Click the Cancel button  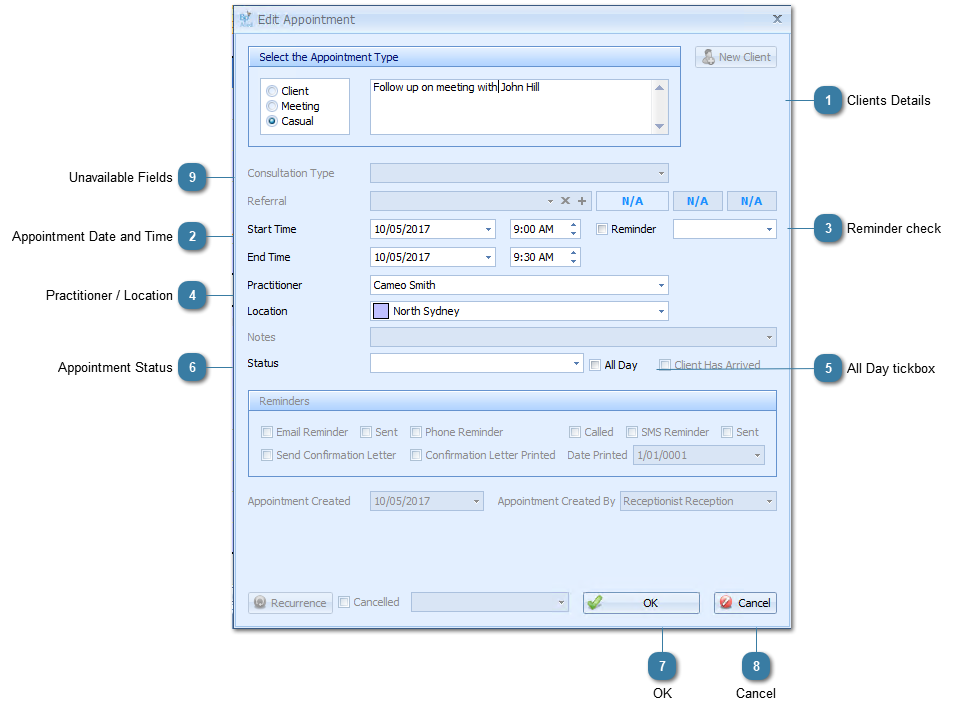tap(745, 603)
